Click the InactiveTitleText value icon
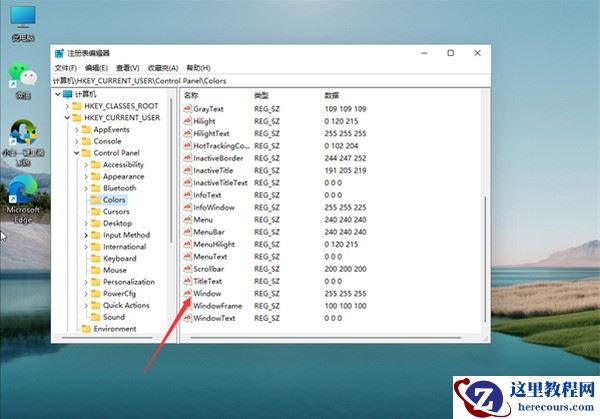The width and height of the screenshot is (600, 419). [x=188, y=183]
